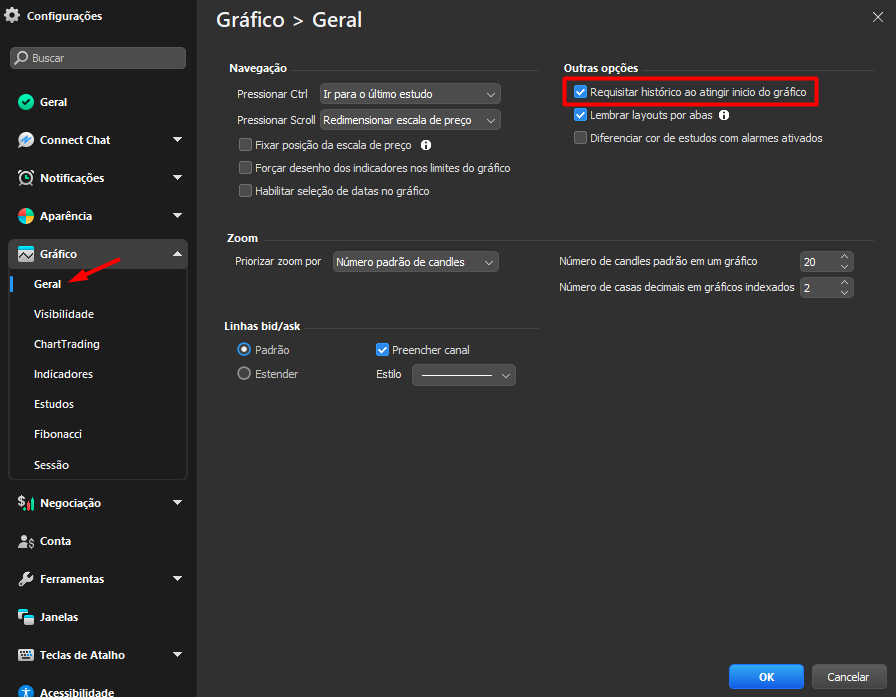Click the Cancelar button
Screen dimensions: 896x697
[x=849, y=677]
